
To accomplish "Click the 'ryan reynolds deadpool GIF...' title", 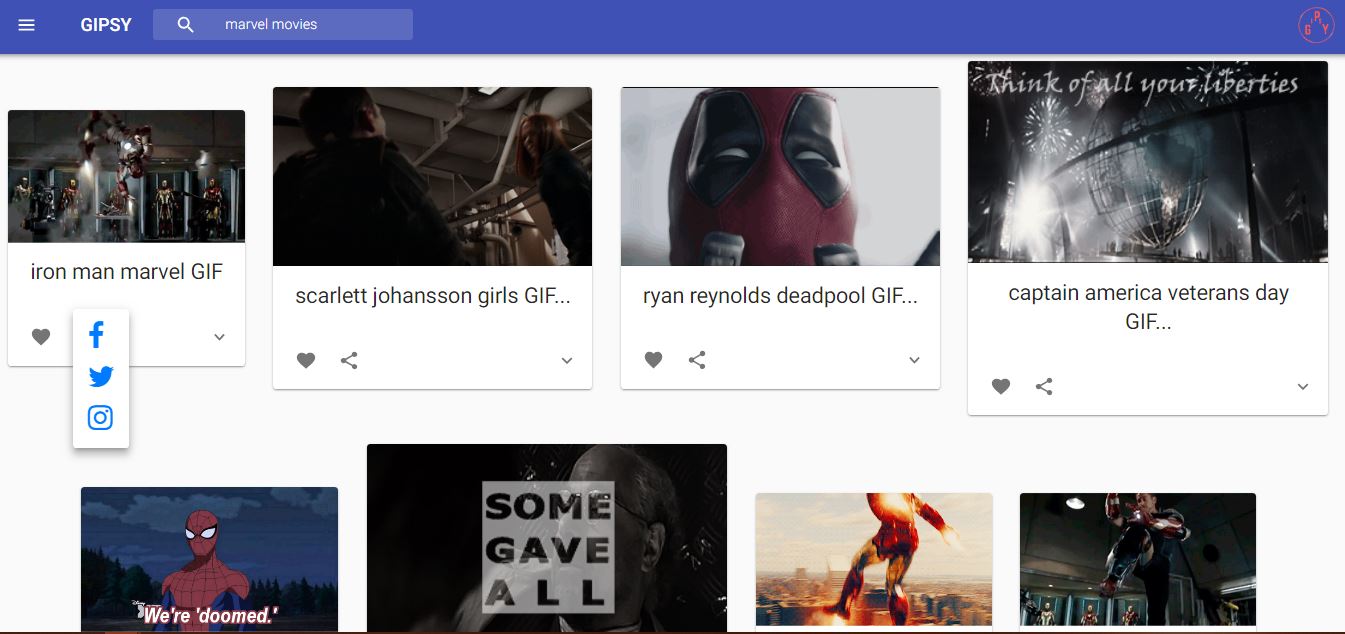I will (780, 296).
